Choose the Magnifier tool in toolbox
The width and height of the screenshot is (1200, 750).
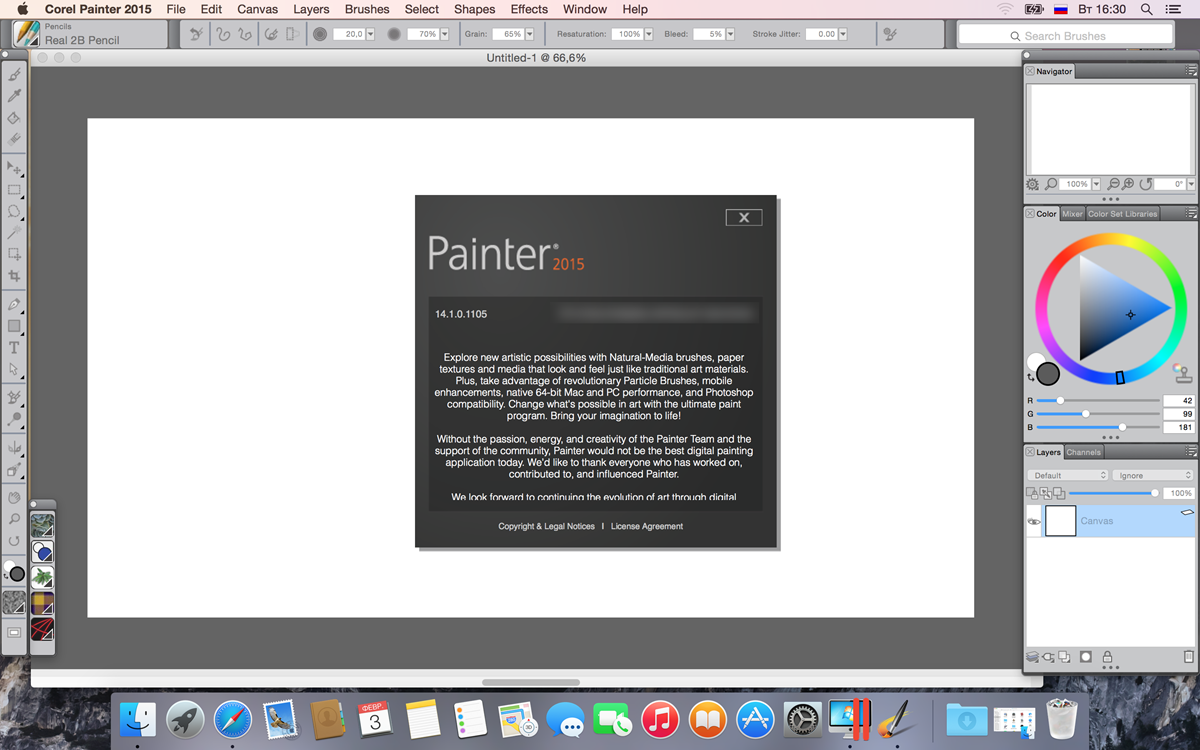tap(14, 519)
